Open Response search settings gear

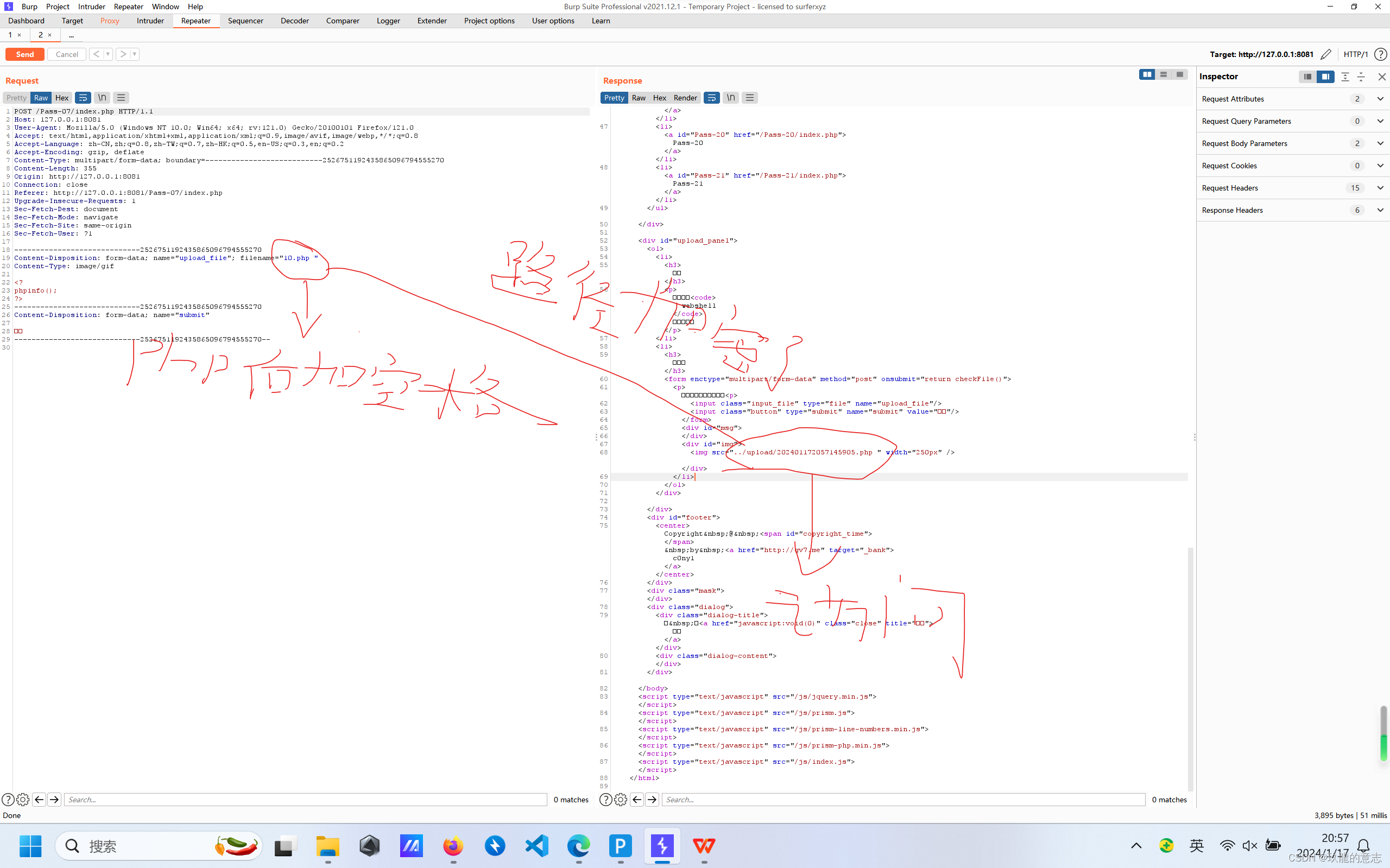[x=621, y=799]
